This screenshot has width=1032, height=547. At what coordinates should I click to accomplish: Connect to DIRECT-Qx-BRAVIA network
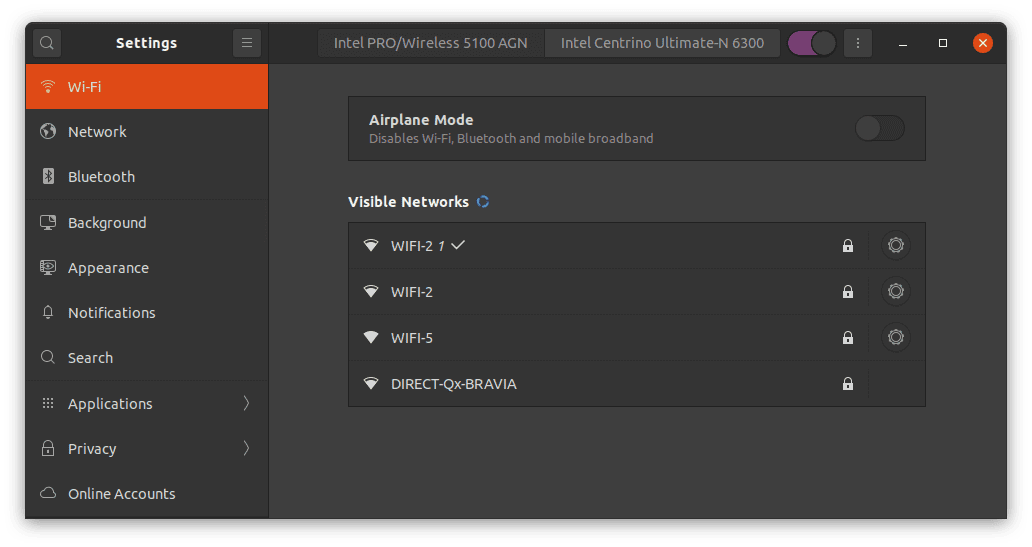[x=453, y=384]
